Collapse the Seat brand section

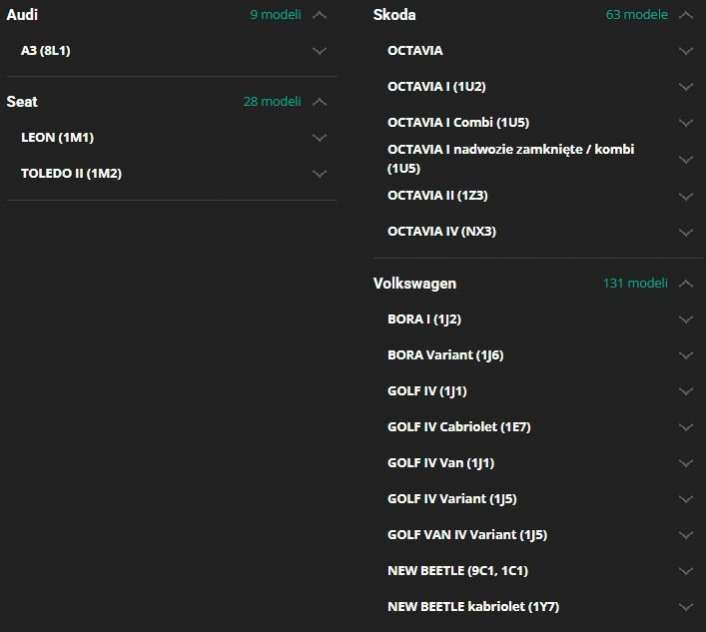click(x=319, y=101)
